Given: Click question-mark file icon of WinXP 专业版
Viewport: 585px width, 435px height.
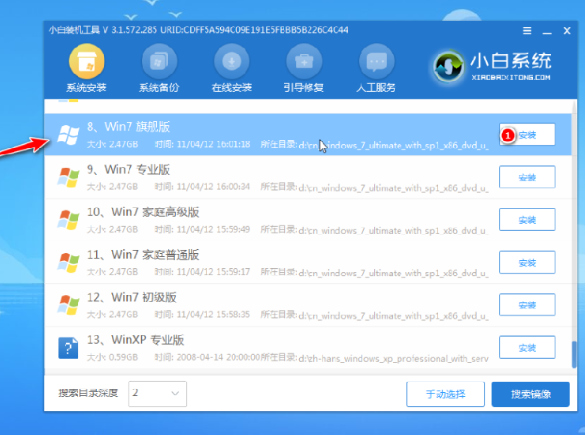Looking at the screenshot, I should 68,348.
